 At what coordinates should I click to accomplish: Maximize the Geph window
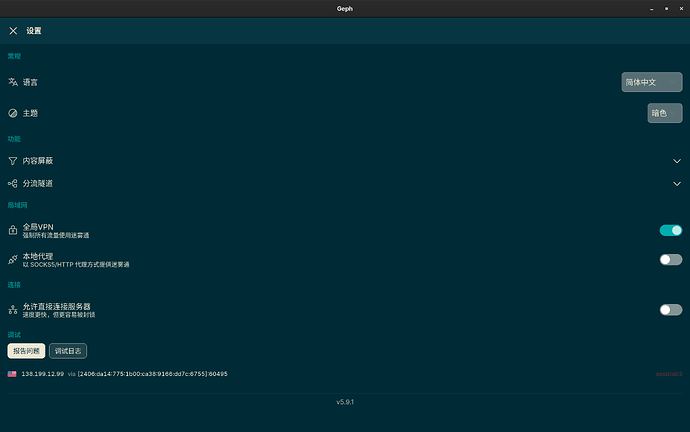coord(666,9)
